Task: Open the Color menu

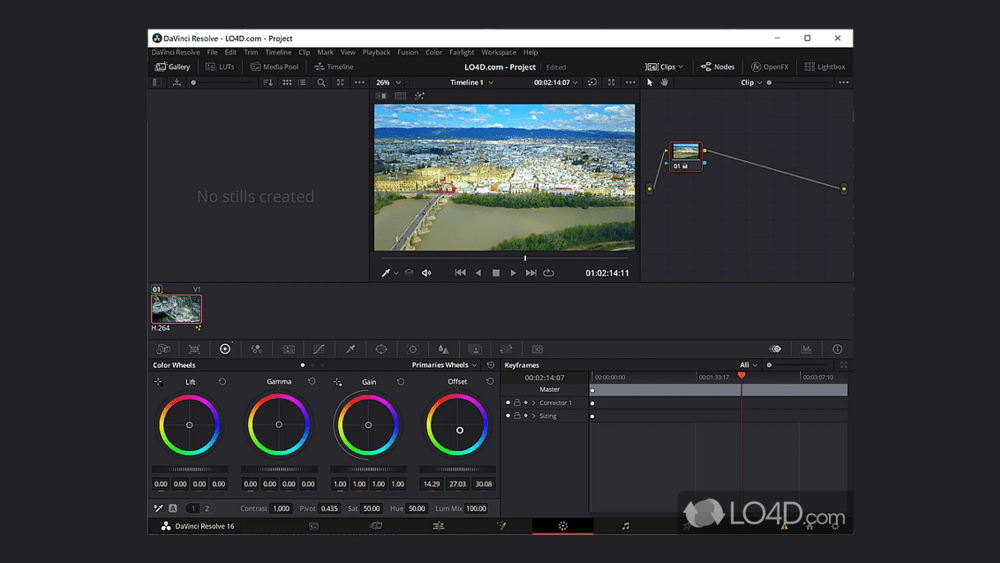Action: tap(434, 52)
